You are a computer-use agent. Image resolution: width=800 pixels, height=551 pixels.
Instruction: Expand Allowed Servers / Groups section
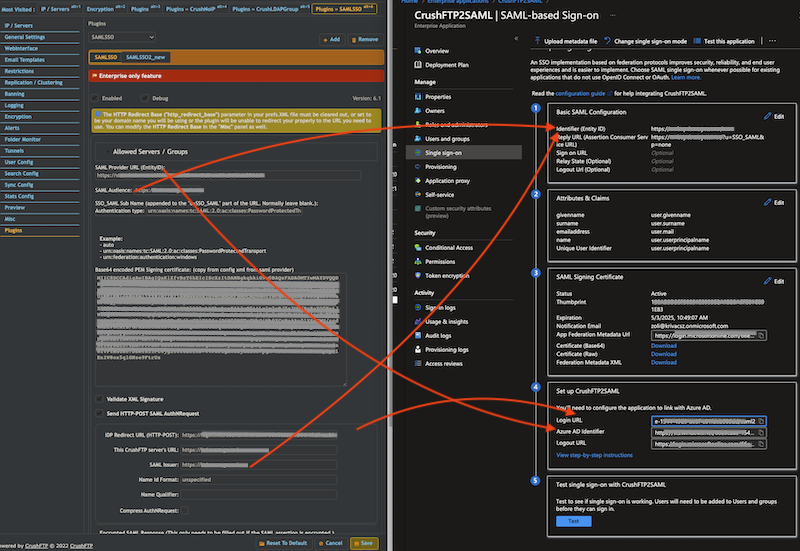[150, 152]
